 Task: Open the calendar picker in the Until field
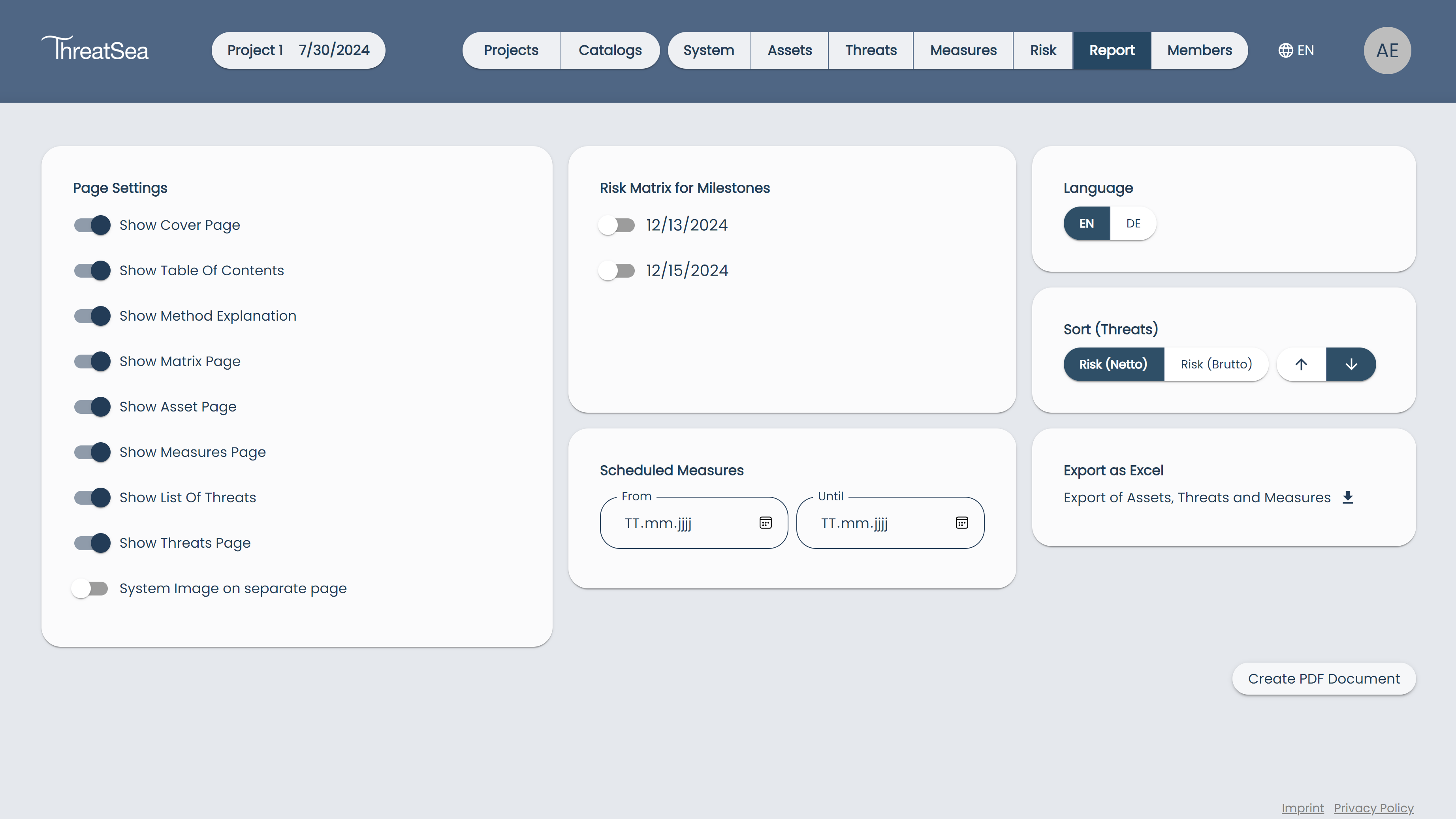(x=962, y=523)
